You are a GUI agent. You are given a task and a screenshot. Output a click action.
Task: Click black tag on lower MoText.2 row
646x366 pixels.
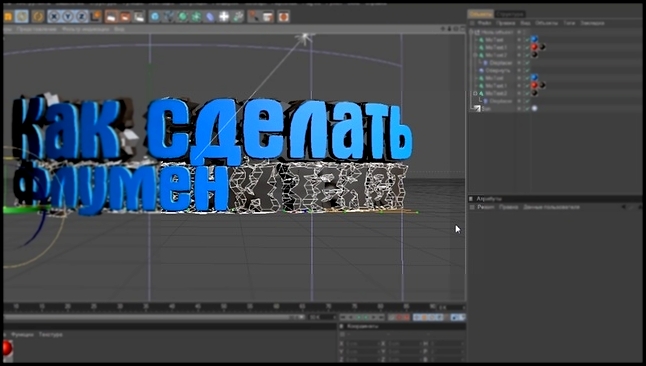coord(534,93)
